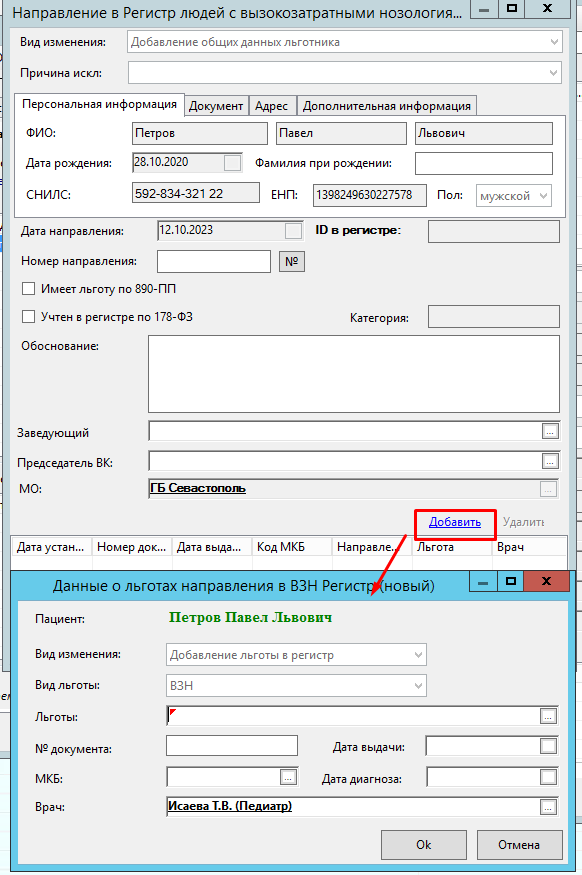Open the Дата выдачи calendar picker
The width and height of the screenshot is (582, 875).
click(x=548, y=746)
